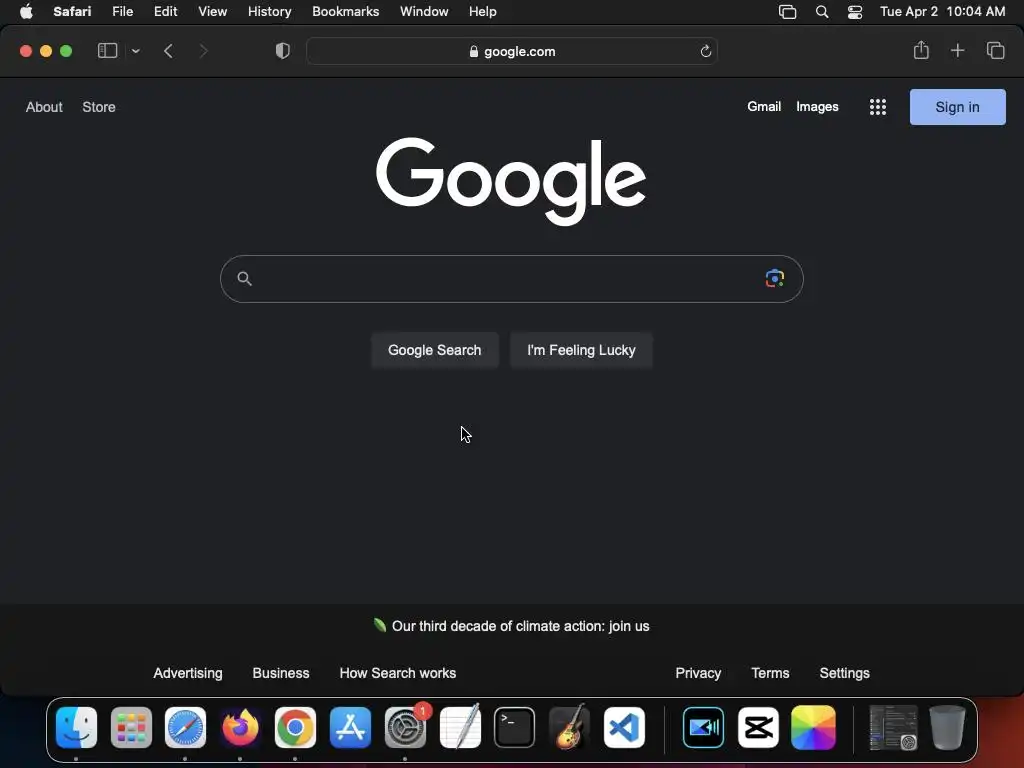Open the Business footer link
This screenshot has height=768, width=1024.
tap(281, 673)
